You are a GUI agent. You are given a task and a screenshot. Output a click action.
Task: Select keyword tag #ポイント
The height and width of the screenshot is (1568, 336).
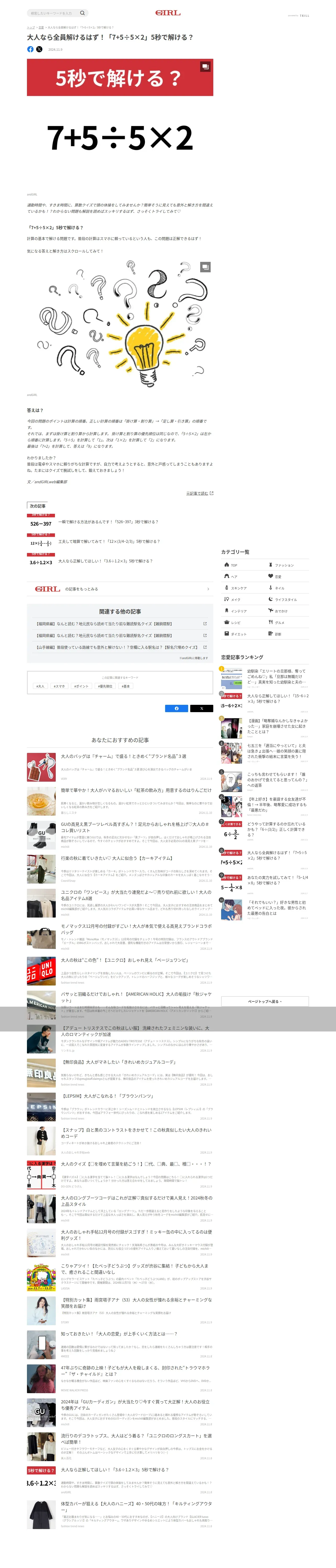coord(81,686)
